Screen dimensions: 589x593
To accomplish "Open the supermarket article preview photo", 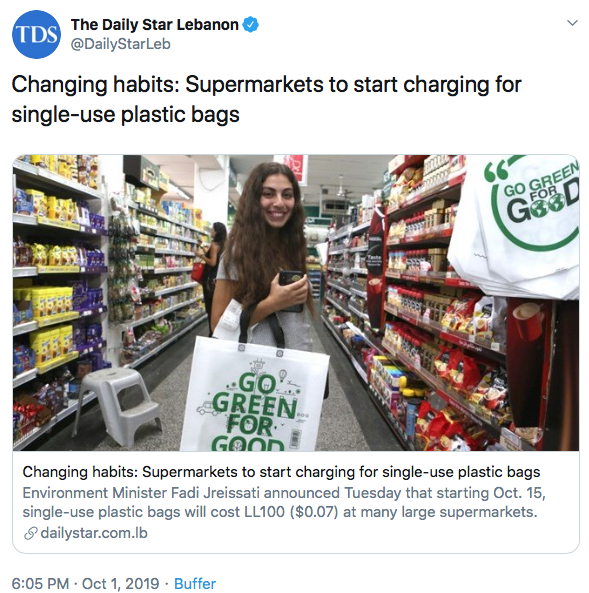I will point(296,303).
